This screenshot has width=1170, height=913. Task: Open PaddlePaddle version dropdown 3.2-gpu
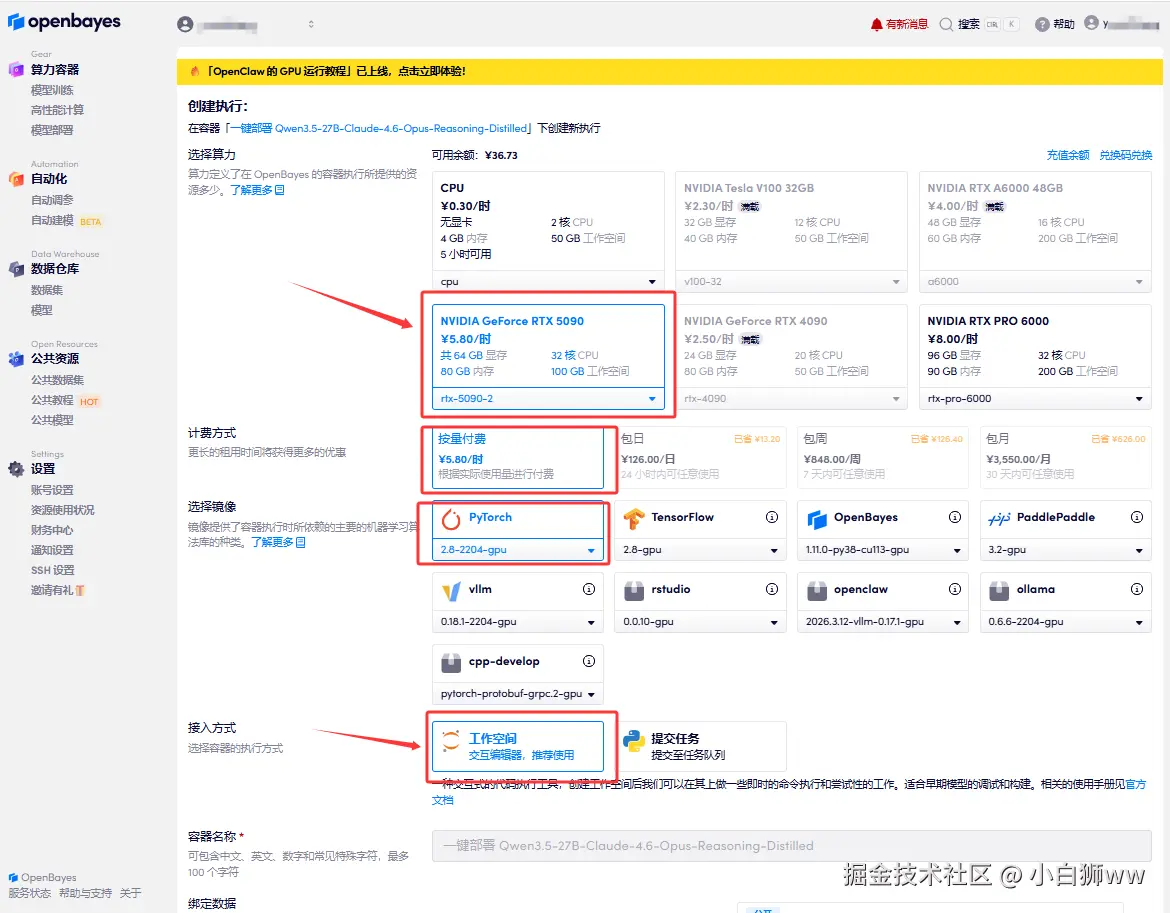[1066, 550]
